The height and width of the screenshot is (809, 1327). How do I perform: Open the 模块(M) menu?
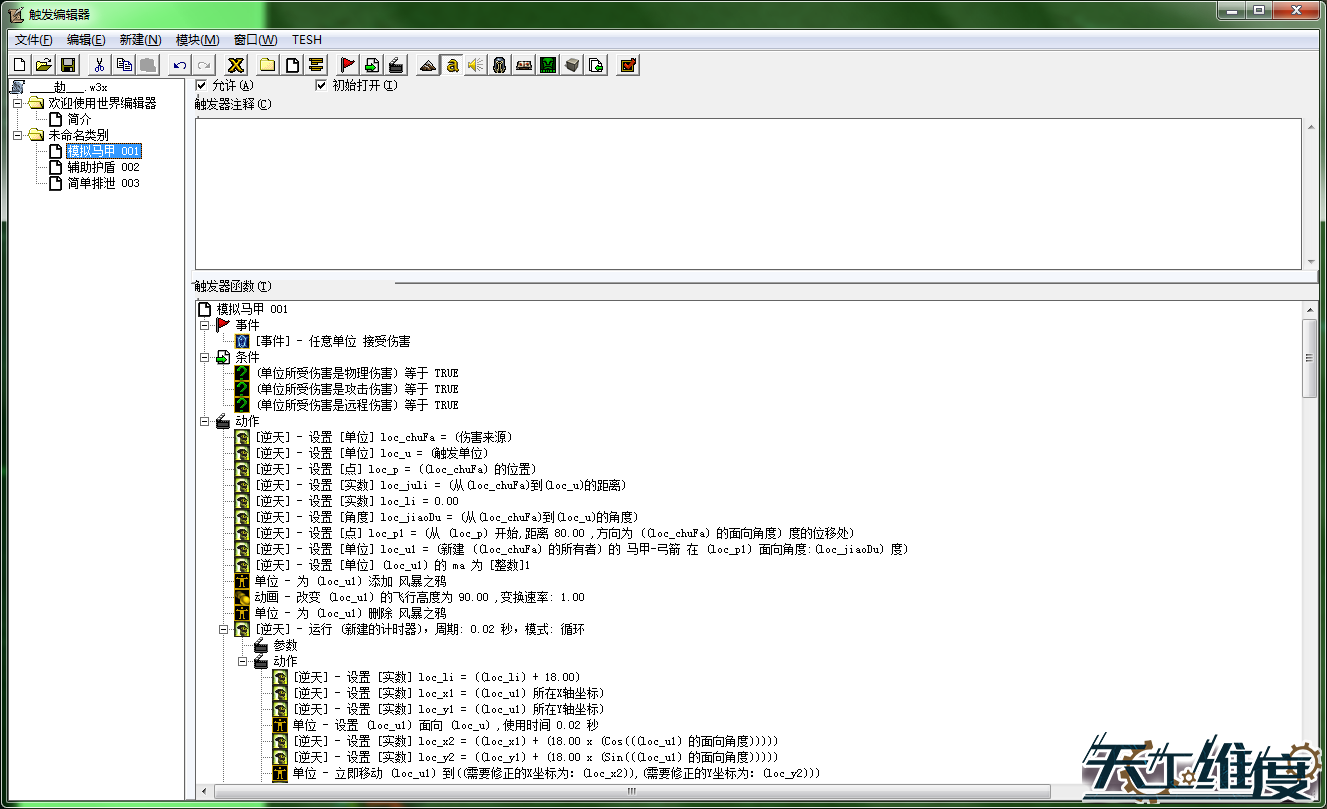point(197,40)
